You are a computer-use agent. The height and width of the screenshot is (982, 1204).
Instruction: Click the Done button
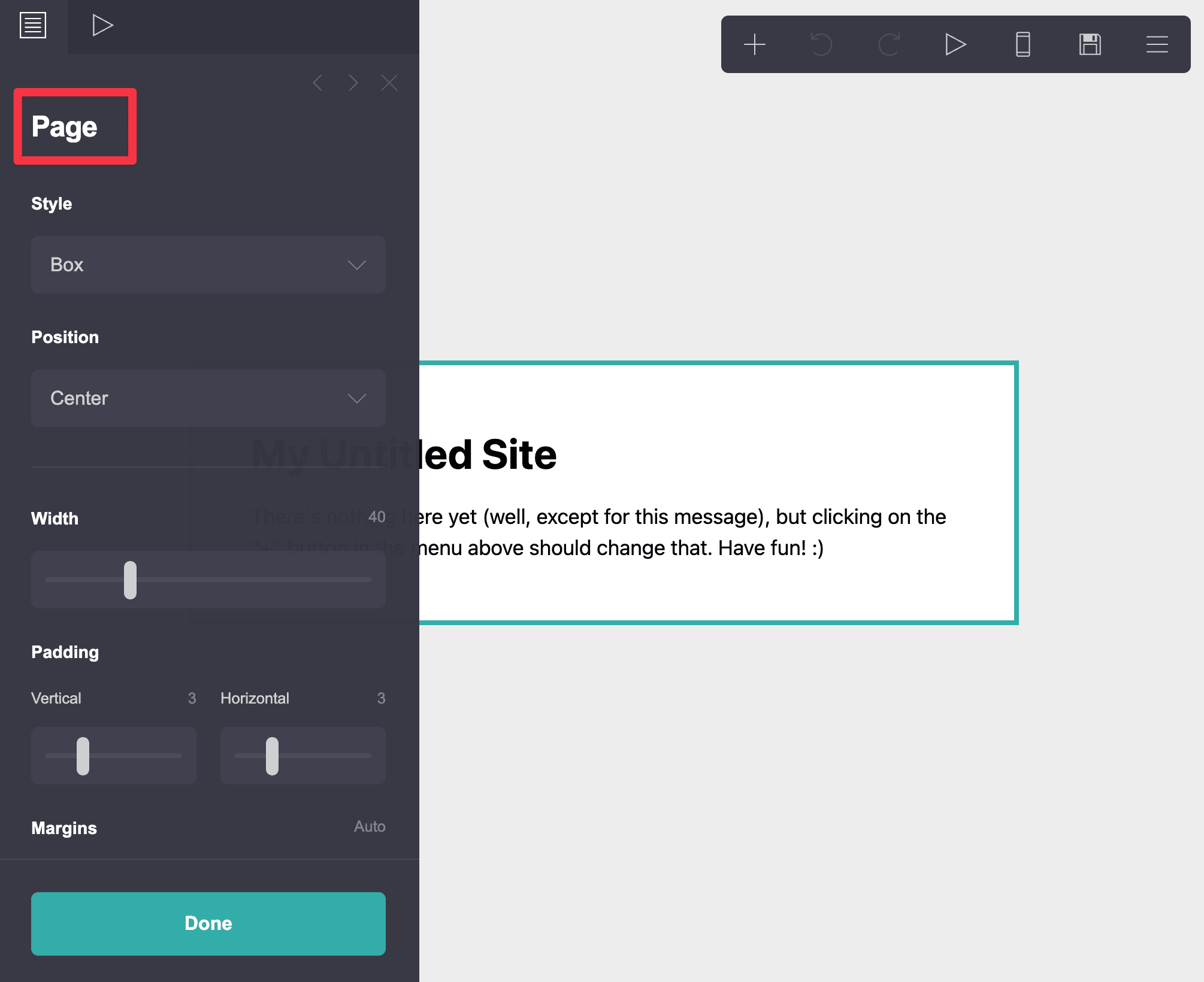click(x=208, y=922)
